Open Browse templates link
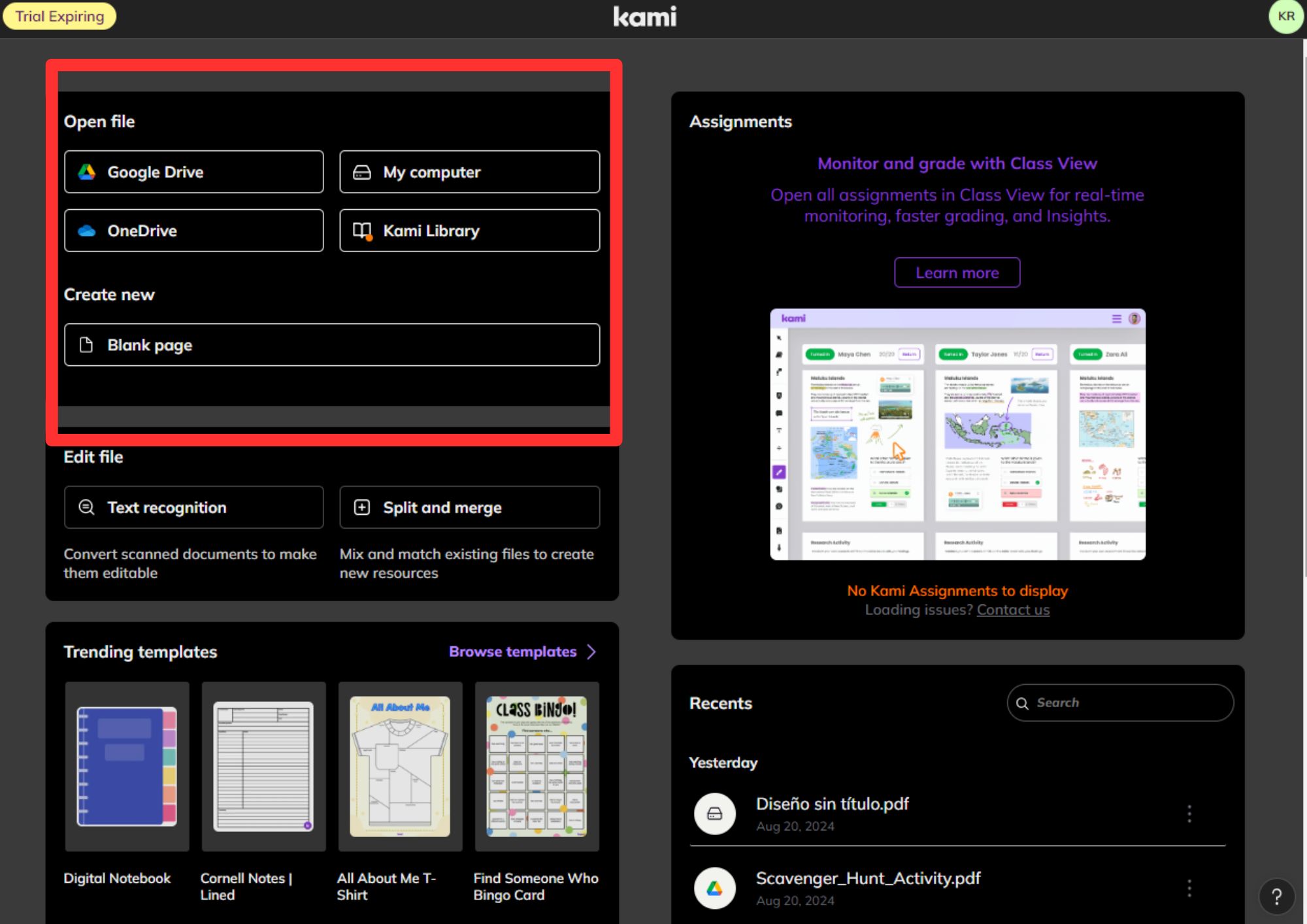Image resolution: width=1307 pixels, height=924 pixels. click(512, 652)
